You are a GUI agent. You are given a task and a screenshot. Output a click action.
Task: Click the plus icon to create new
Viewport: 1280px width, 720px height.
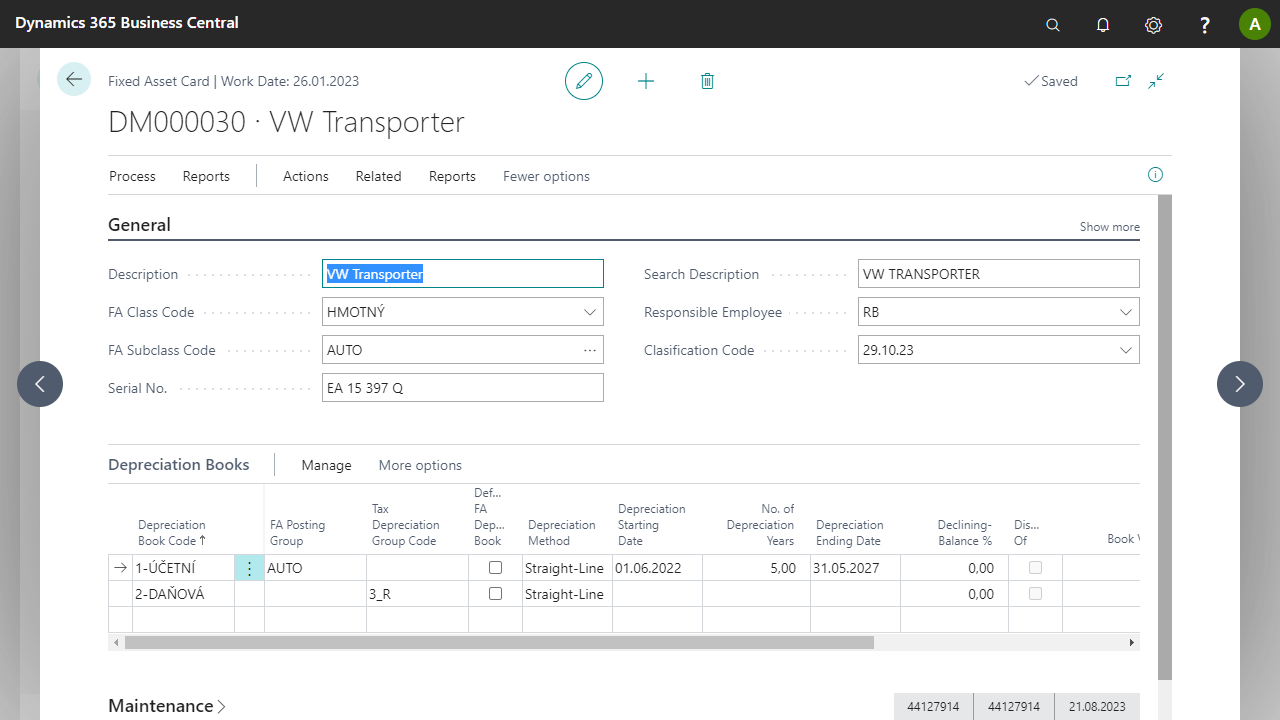click(x=646, y=81)
